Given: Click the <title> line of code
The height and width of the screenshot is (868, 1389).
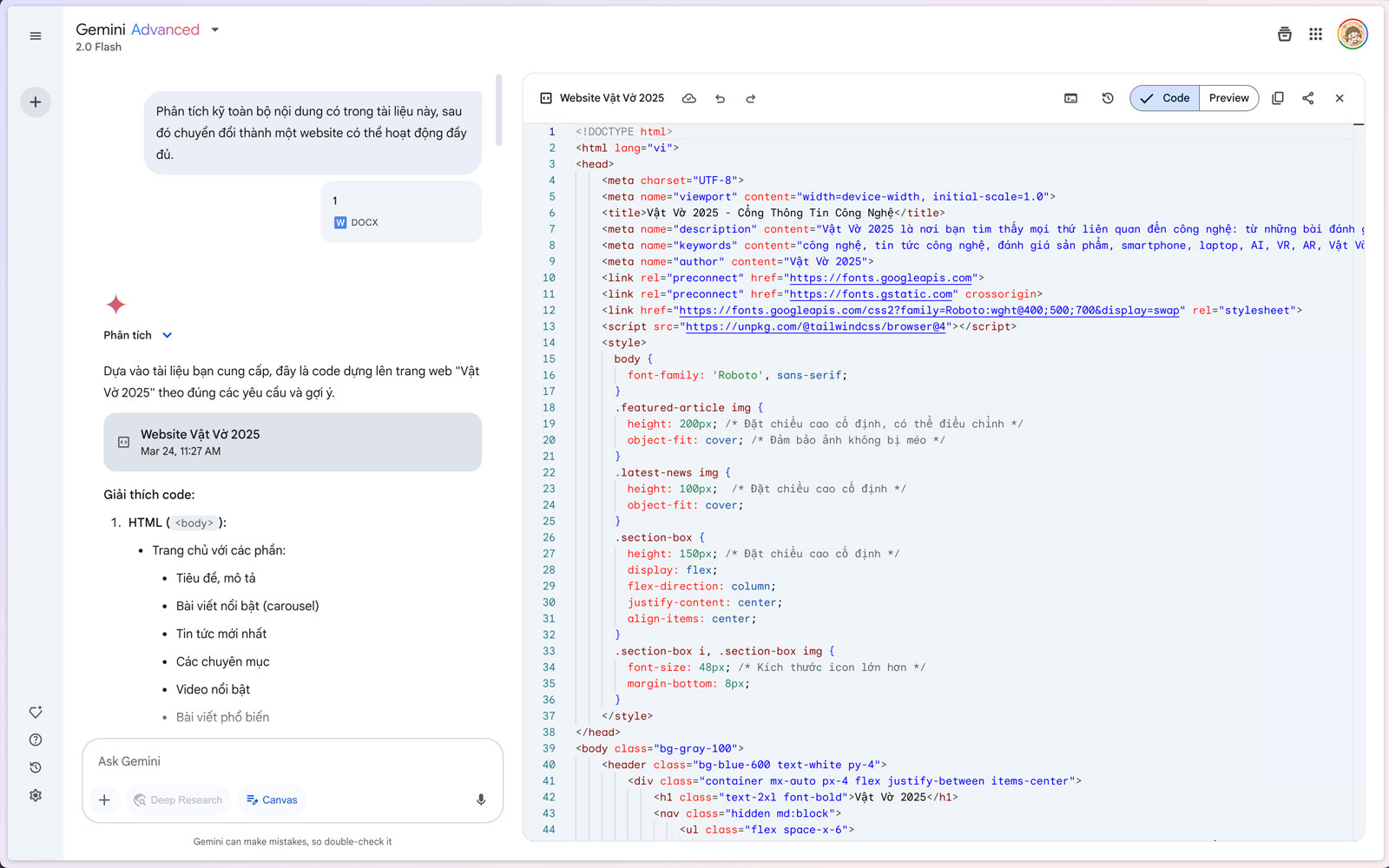Looking at the screenshot, I should pos(773,213).
